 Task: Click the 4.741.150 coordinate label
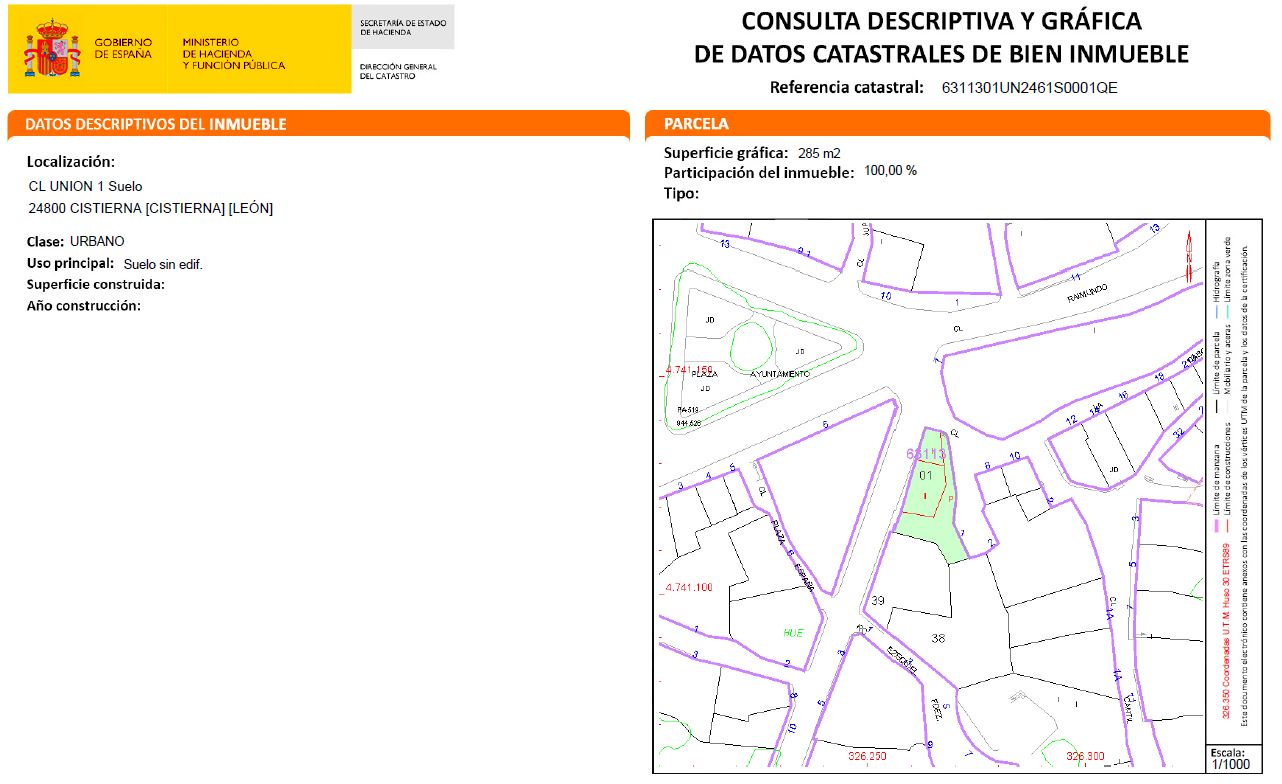[688, 370]
